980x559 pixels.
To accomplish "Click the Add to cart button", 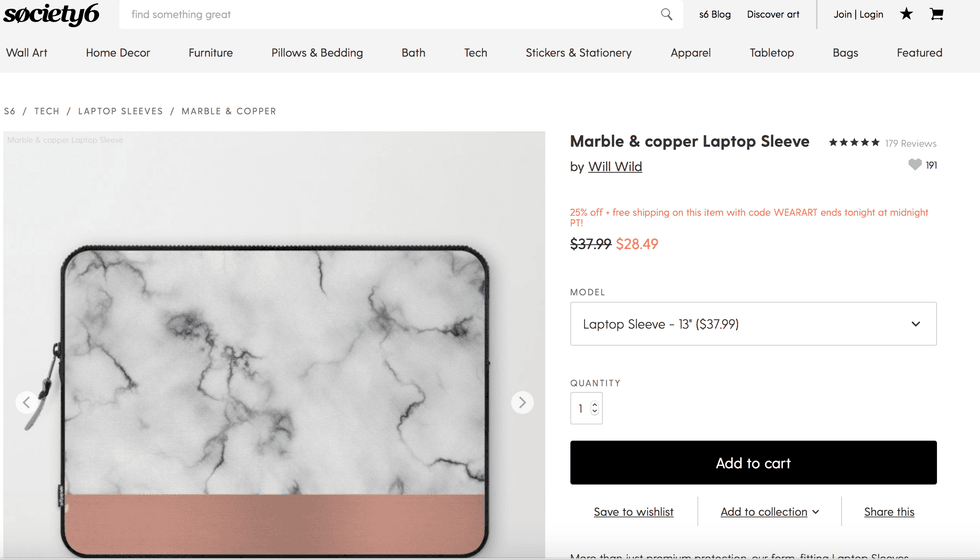I will (x=753, y=463).
